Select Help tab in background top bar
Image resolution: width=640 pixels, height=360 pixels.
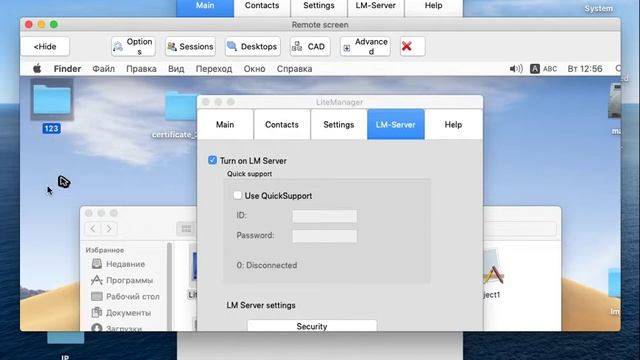433,7
